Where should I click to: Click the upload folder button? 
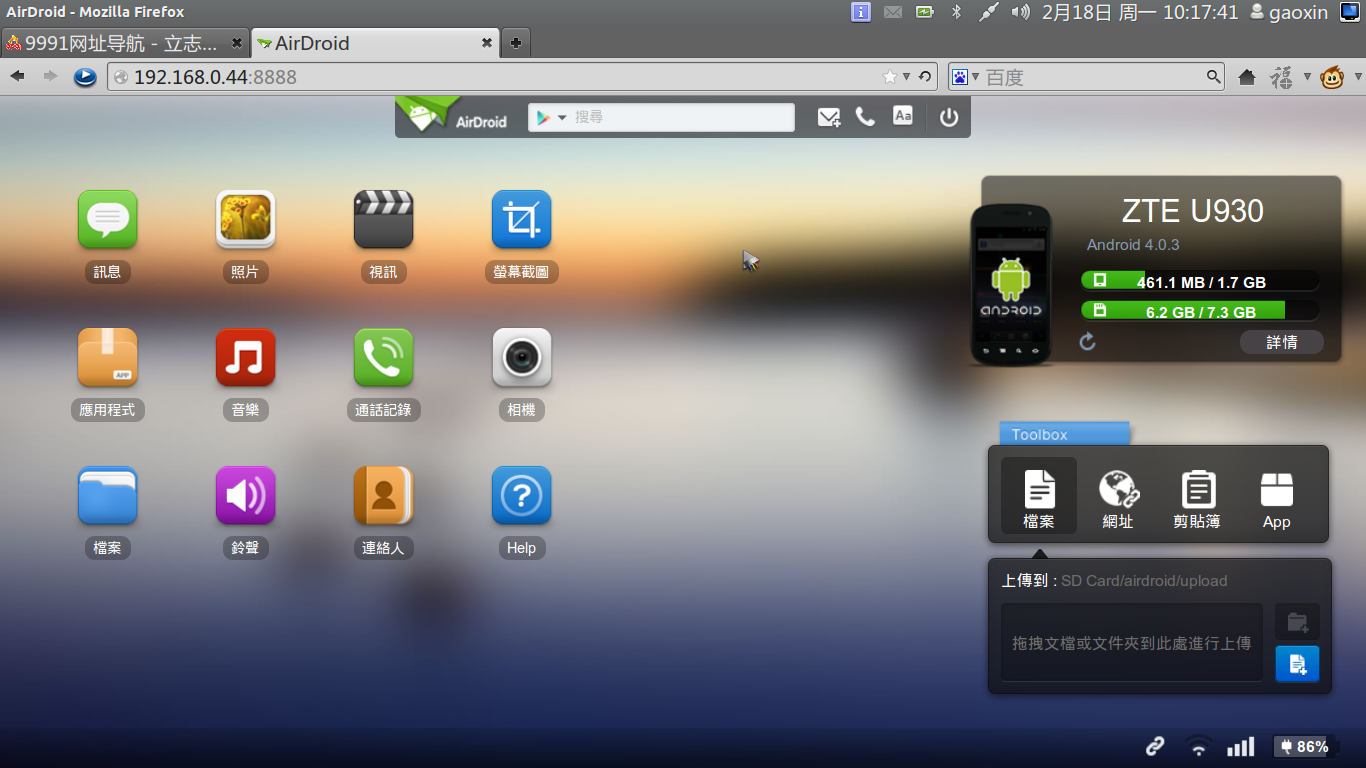pyautogui.click(x=1298, y=622)
